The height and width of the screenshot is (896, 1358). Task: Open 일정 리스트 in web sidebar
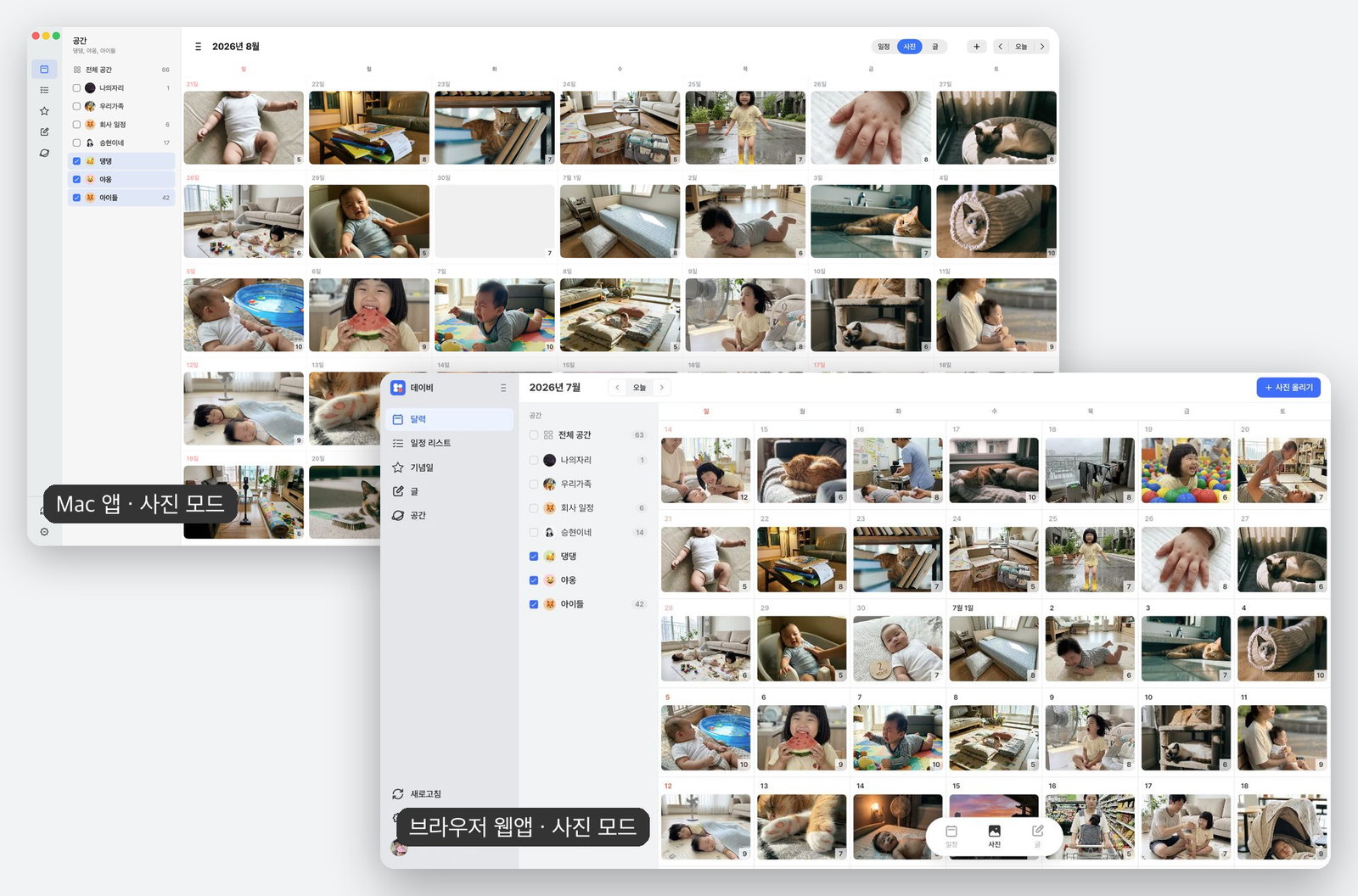click(450, 443)
